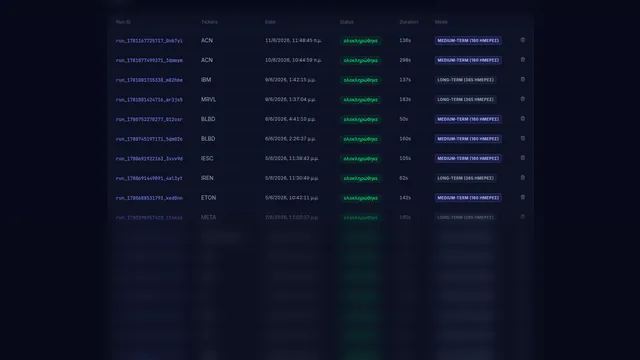Click the date 5/6/2026, 10:42:11
The height and width of the screenshot is (360, 640).
[x=291, y=198]
